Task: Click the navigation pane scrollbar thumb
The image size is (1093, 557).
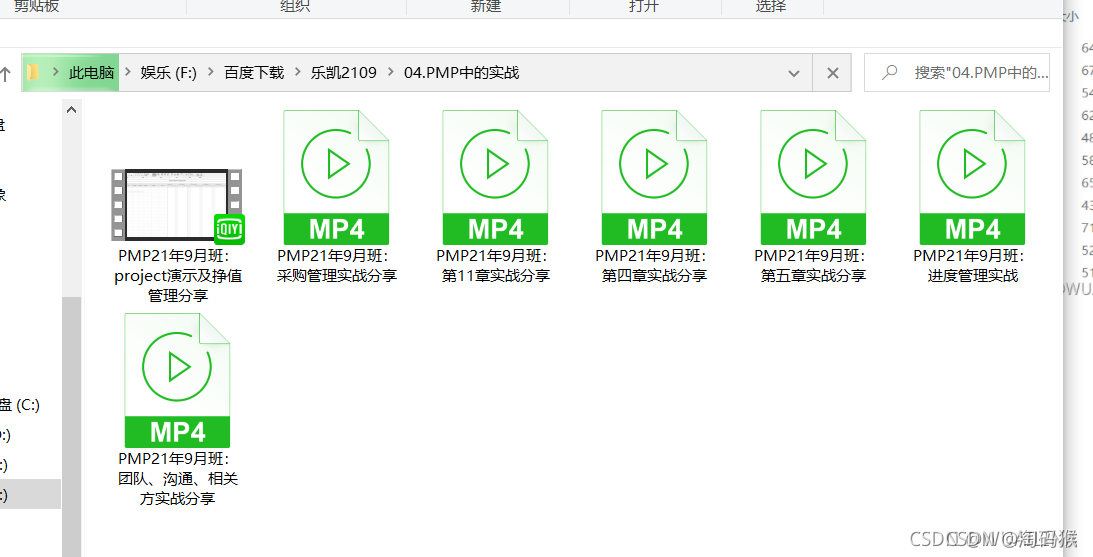Action: pyautogui.click(x=71, y=427)
